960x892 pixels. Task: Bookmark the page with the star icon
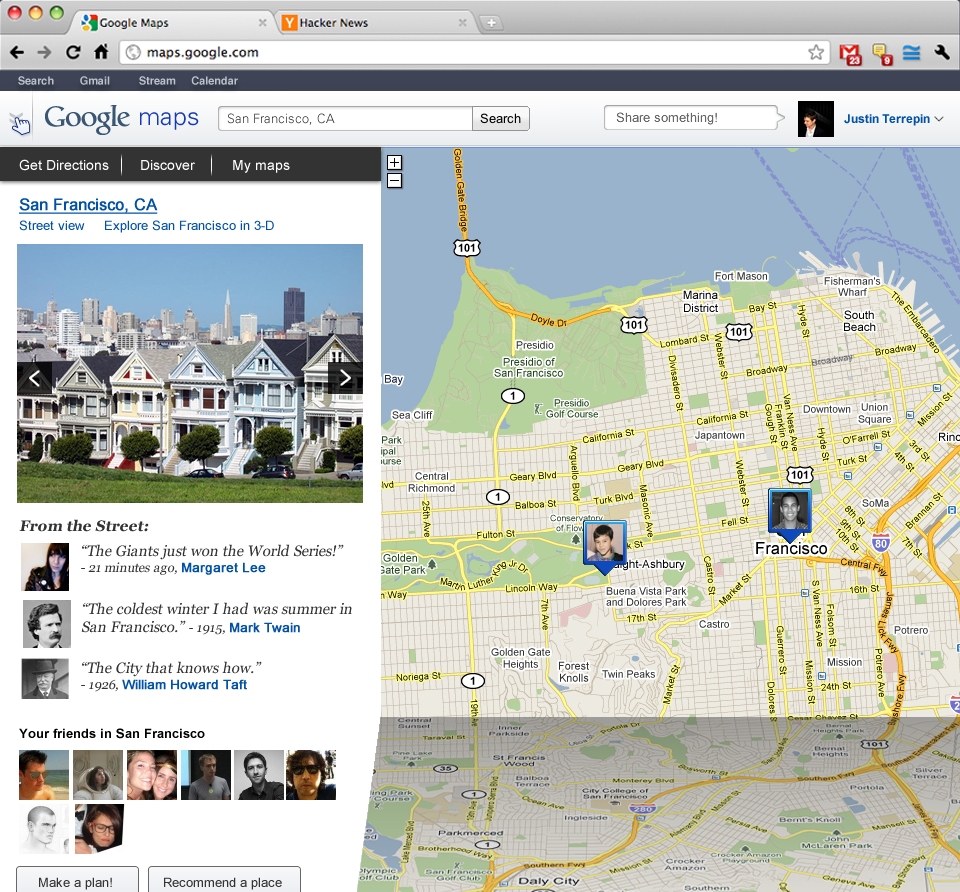point(816,53)
